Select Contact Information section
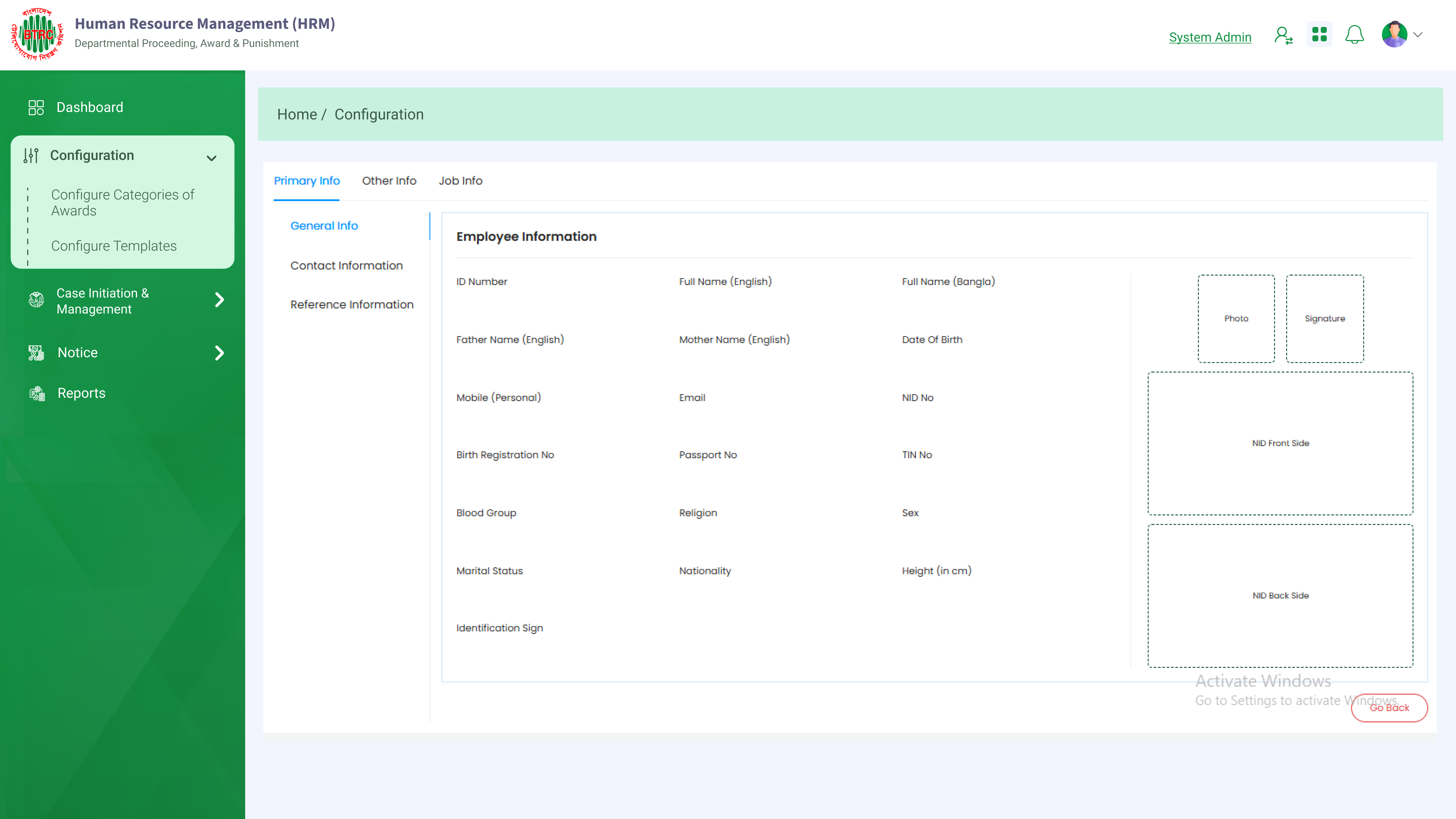The height and width of the screenshot is (819, 1456). point(346,266)
